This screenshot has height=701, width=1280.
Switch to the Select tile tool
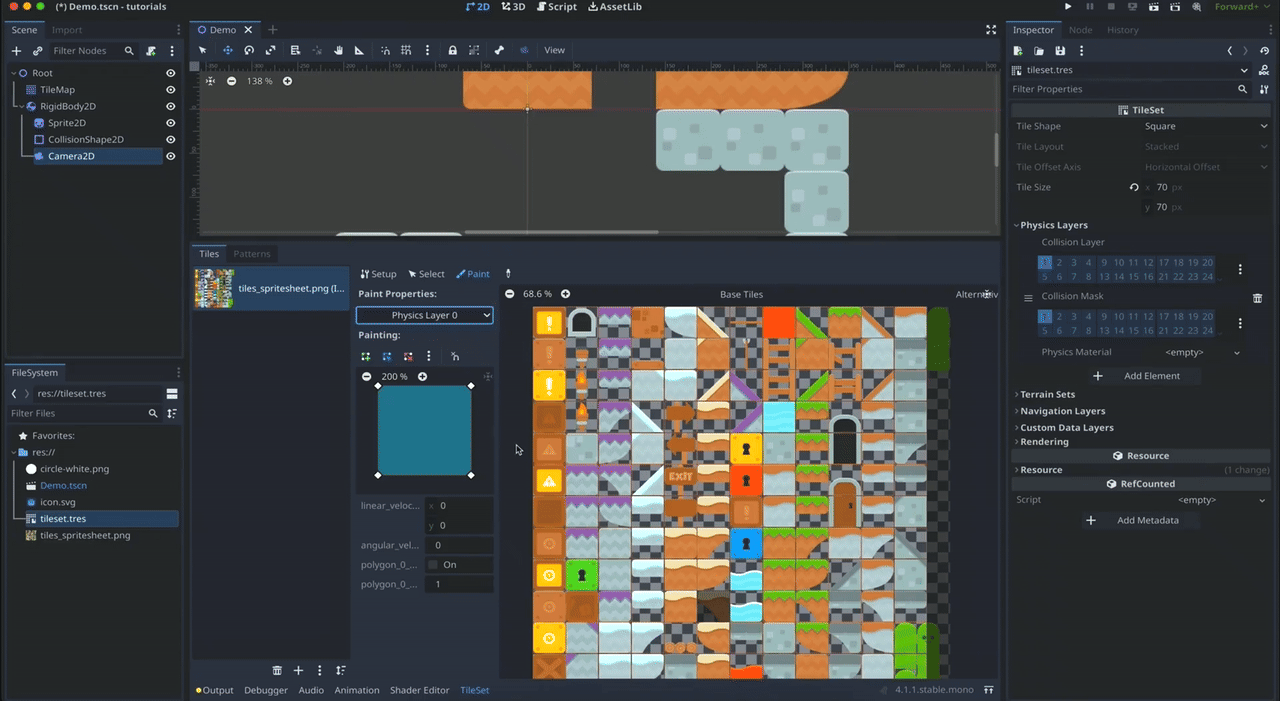coord(426,274)
